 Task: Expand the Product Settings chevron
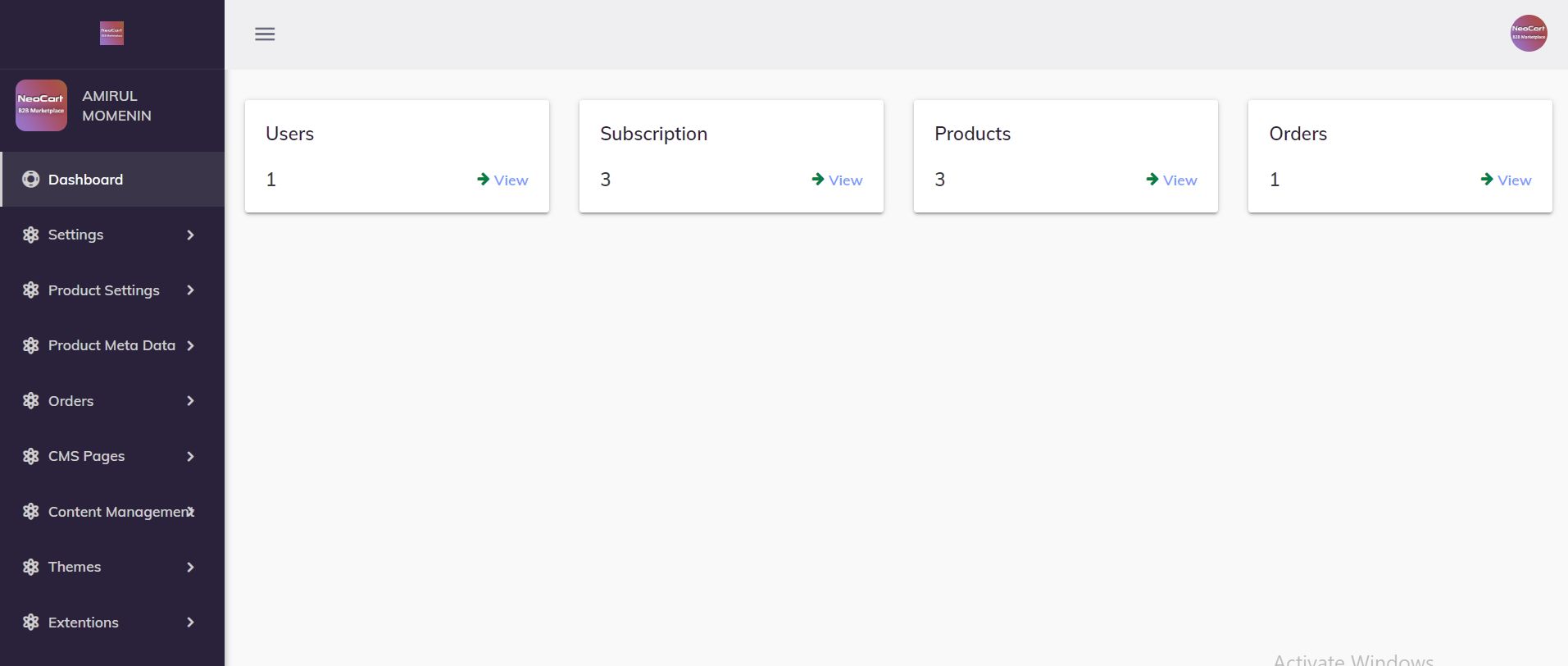coord(190,290)
